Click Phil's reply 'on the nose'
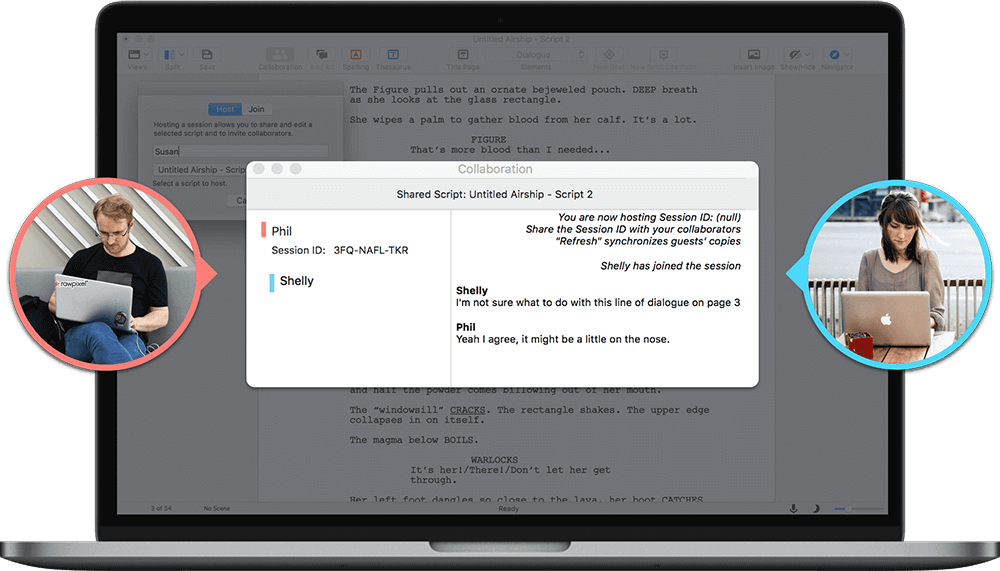 (562, 339)
